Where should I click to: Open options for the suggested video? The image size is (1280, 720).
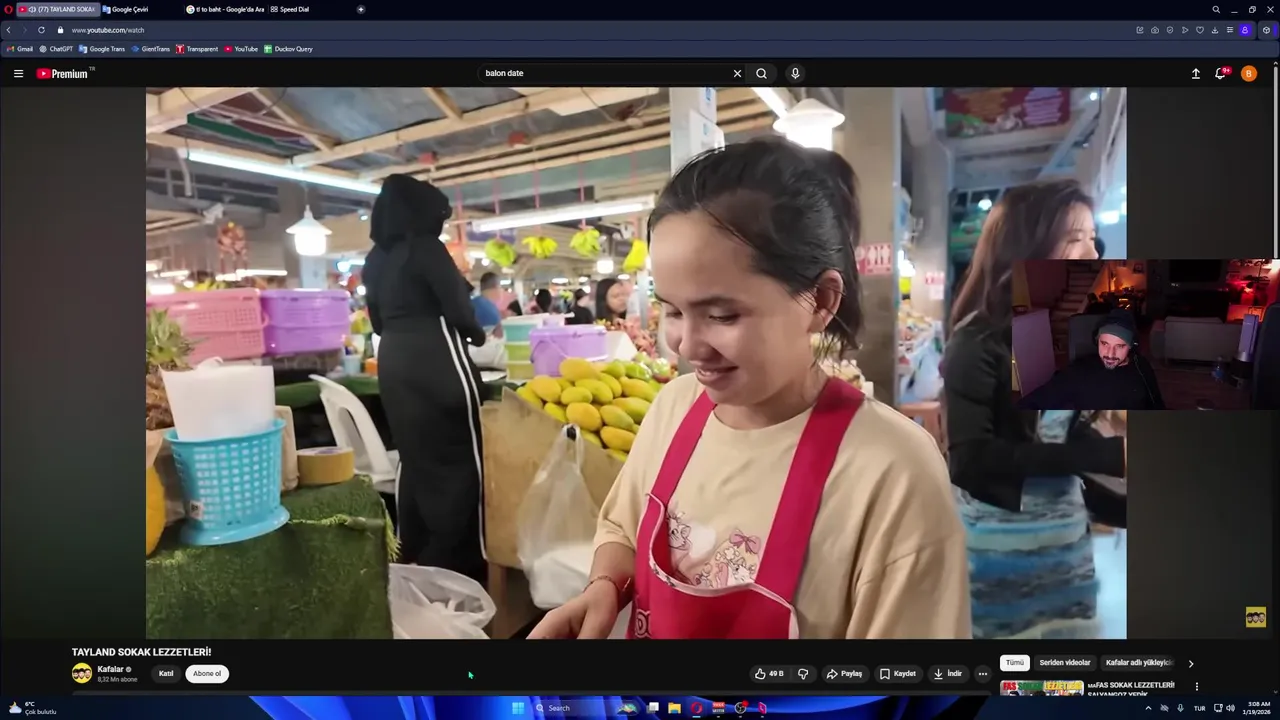tap(1196, 687)
